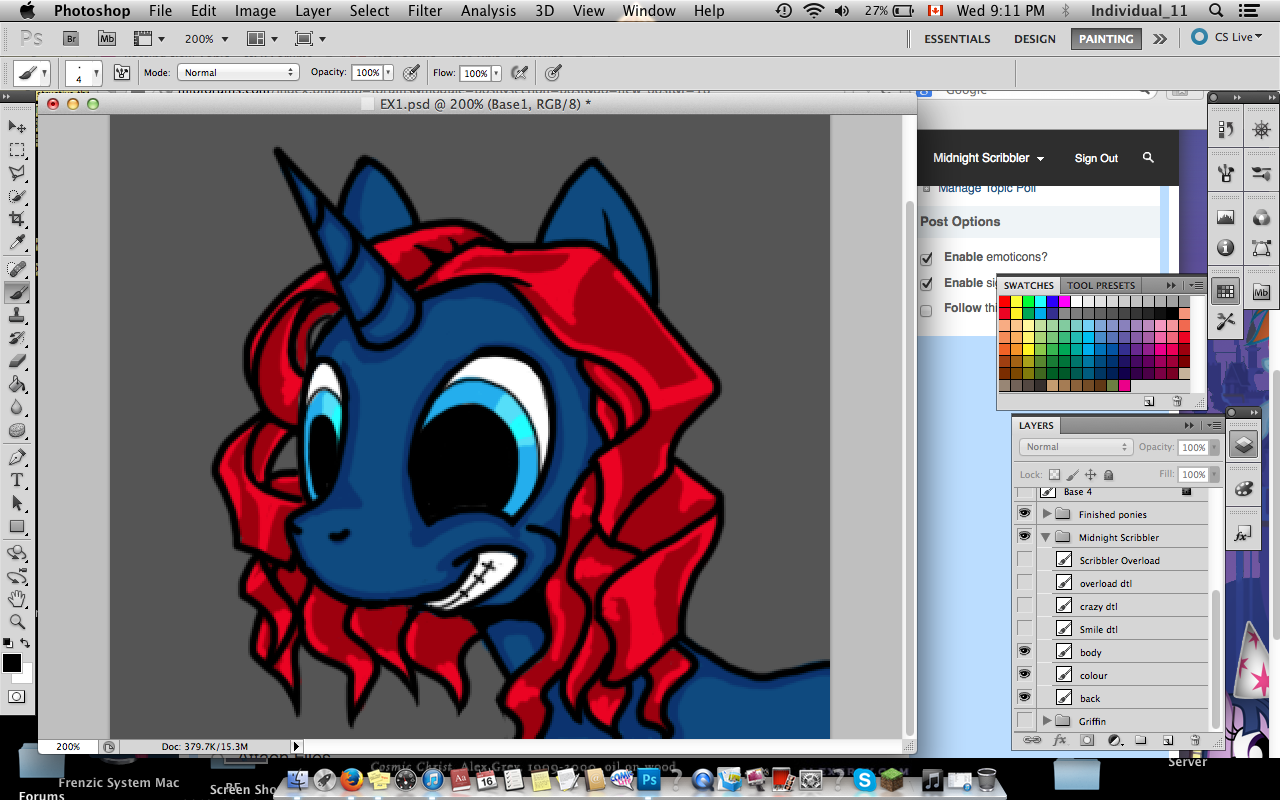Collapse the Midnight Scribbler group

click(x=1047, y=537)
